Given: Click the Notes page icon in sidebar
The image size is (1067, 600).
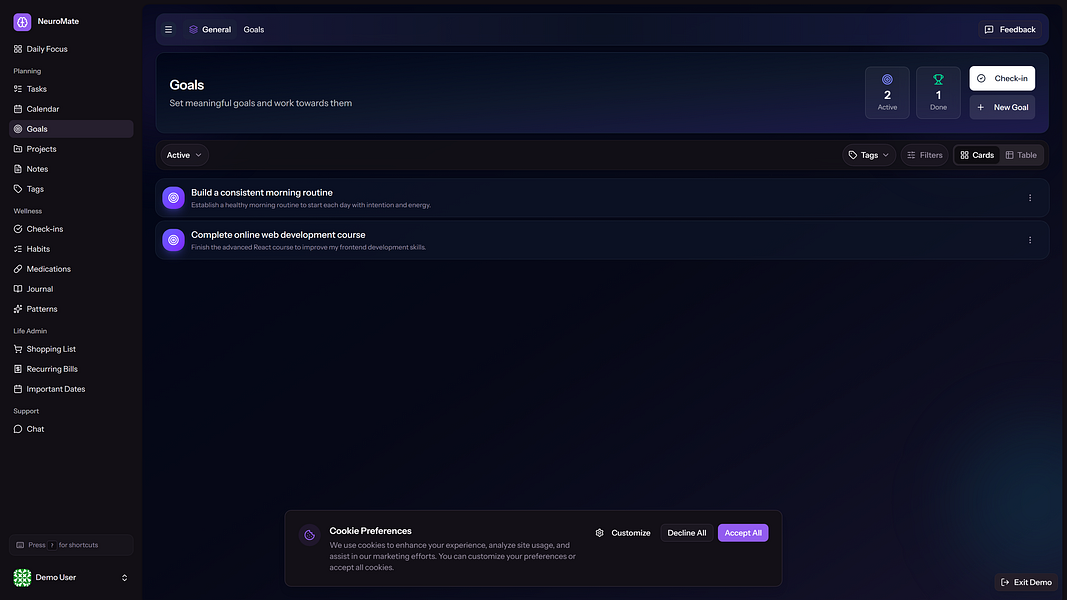Looking at the screenshot, I should [18, 169].
